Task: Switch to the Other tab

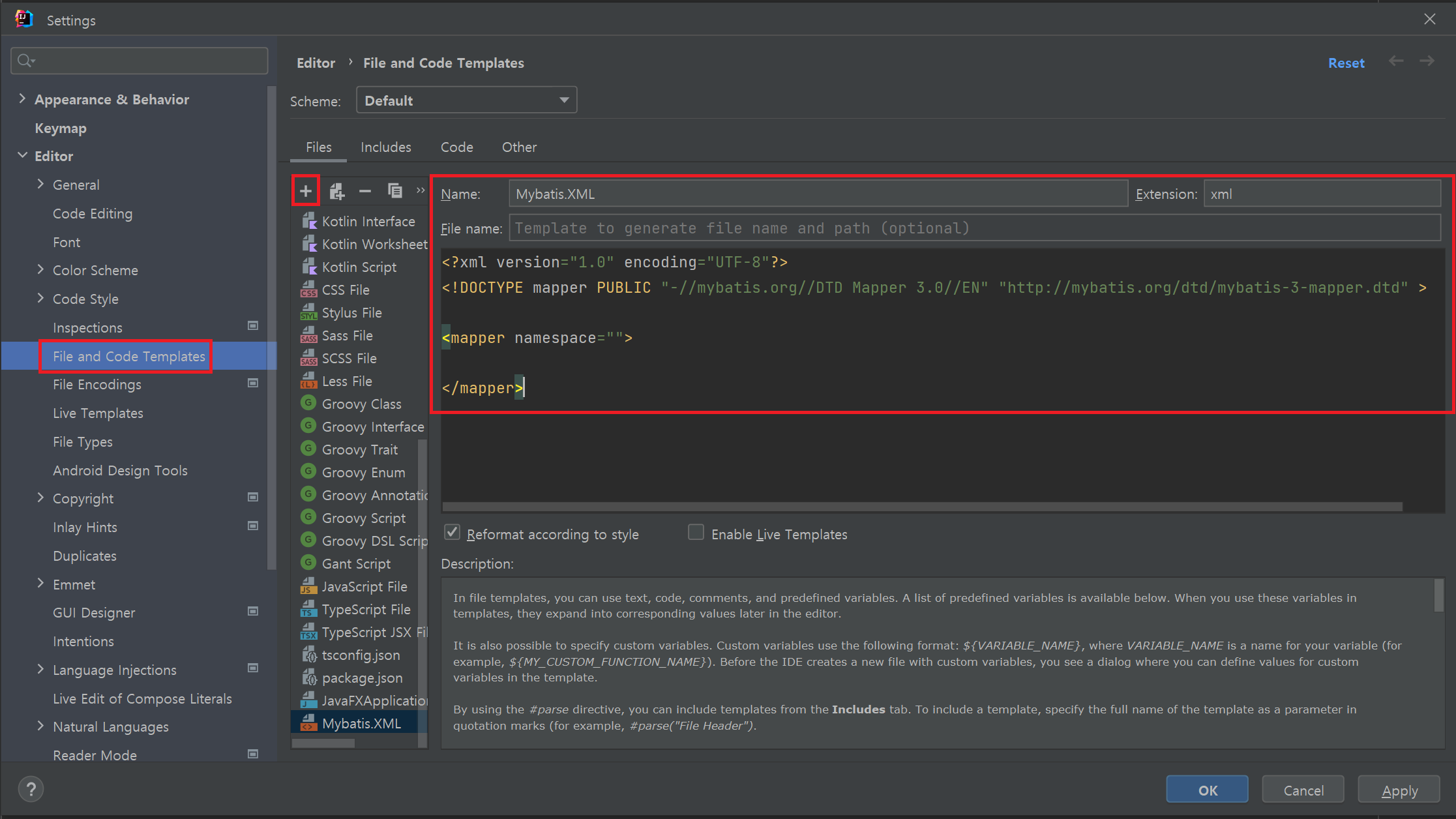Action: pos(519,147)
